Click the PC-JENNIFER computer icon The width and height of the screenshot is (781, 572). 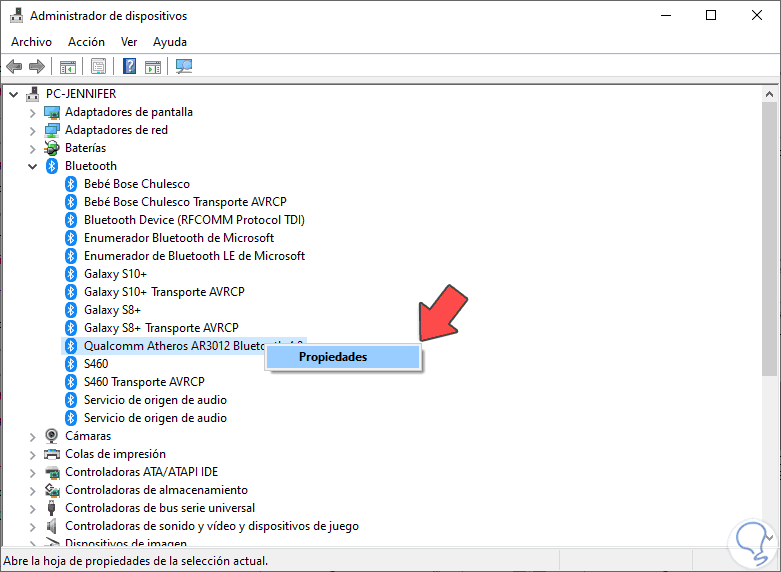tap(32, 94)
